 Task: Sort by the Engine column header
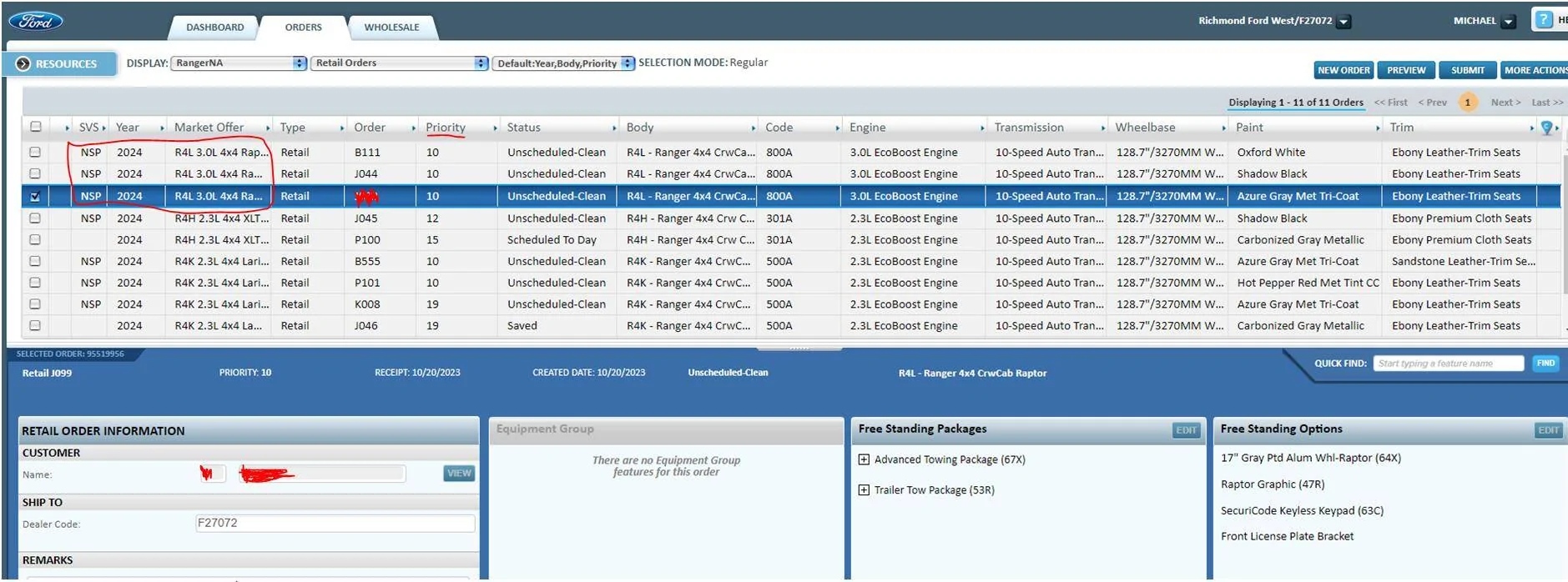pyautogui.click(x=867, y=128)
